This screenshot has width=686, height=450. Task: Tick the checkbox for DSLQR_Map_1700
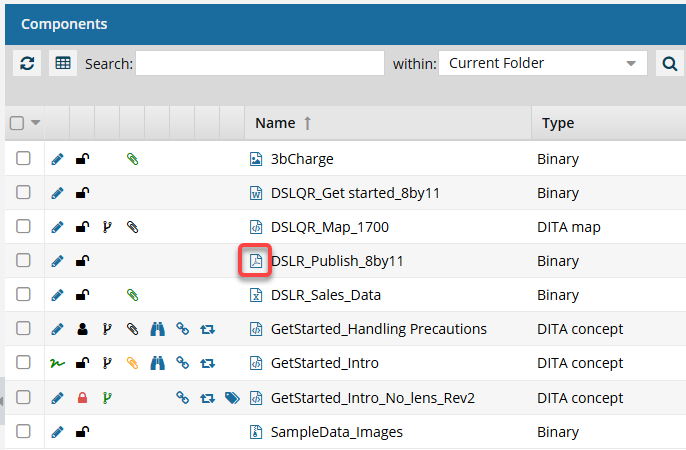[x=24, y=227]
